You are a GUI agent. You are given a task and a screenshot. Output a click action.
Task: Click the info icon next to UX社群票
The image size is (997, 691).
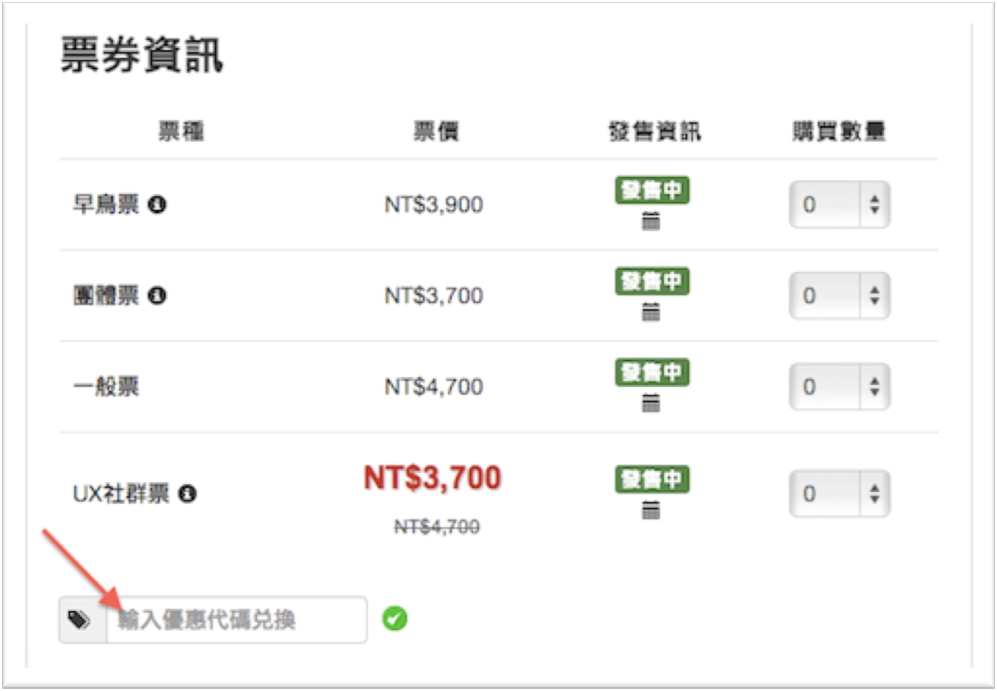[187, 493]
